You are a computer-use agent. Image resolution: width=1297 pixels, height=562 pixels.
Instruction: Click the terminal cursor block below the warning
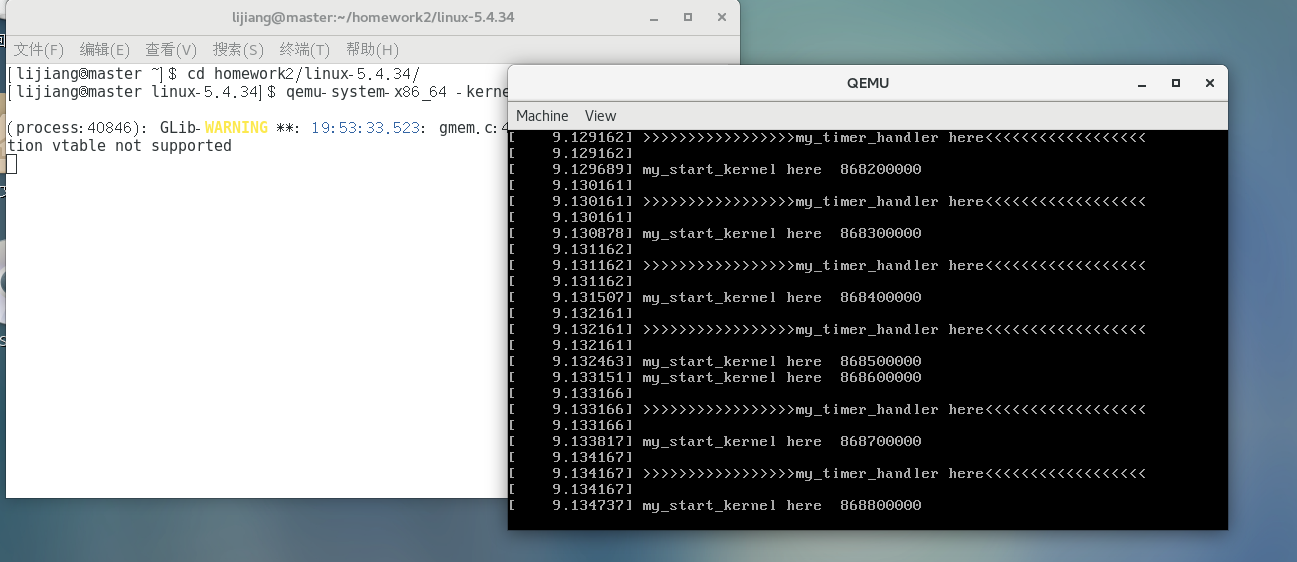click(12, 164)
